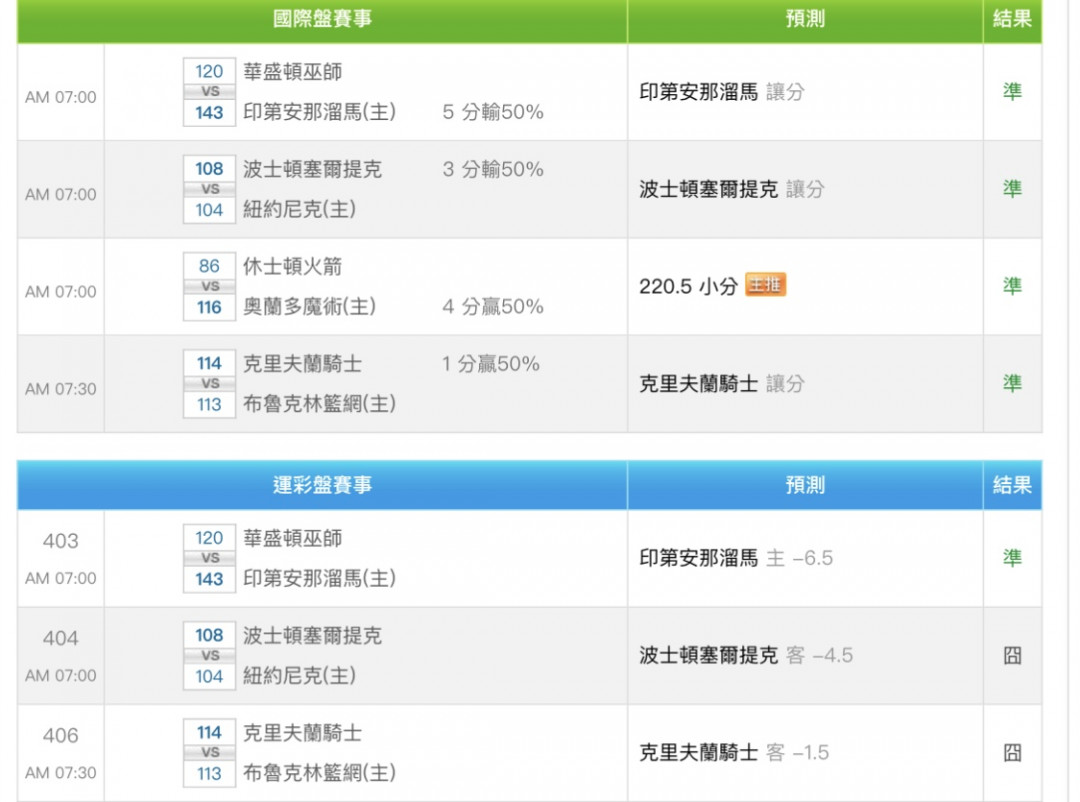Image resolution: width=1080 pixels, height=802 pixels.
Task: Click the 預測 header in the 國際盤 table
Action: pyautogui.click(x=805, y=19)
